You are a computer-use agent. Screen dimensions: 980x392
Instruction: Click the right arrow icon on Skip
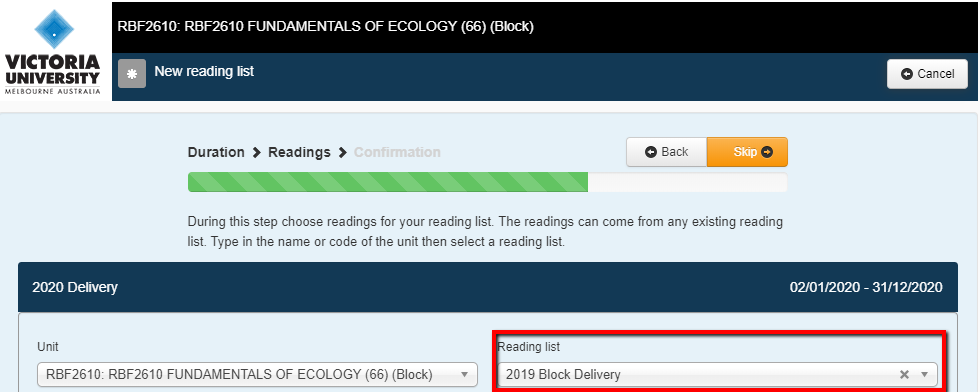click(767, 152)
